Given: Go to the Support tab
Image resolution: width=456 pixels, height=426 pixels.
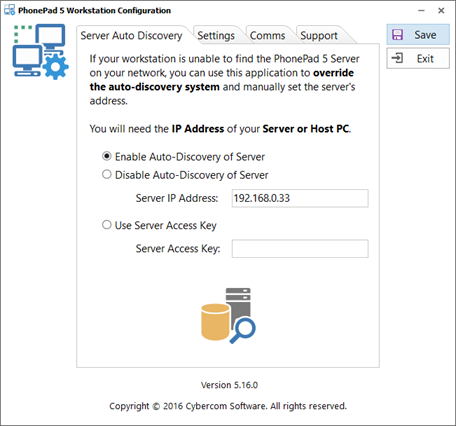Looking at the screenshot, I should coord(319,35).
